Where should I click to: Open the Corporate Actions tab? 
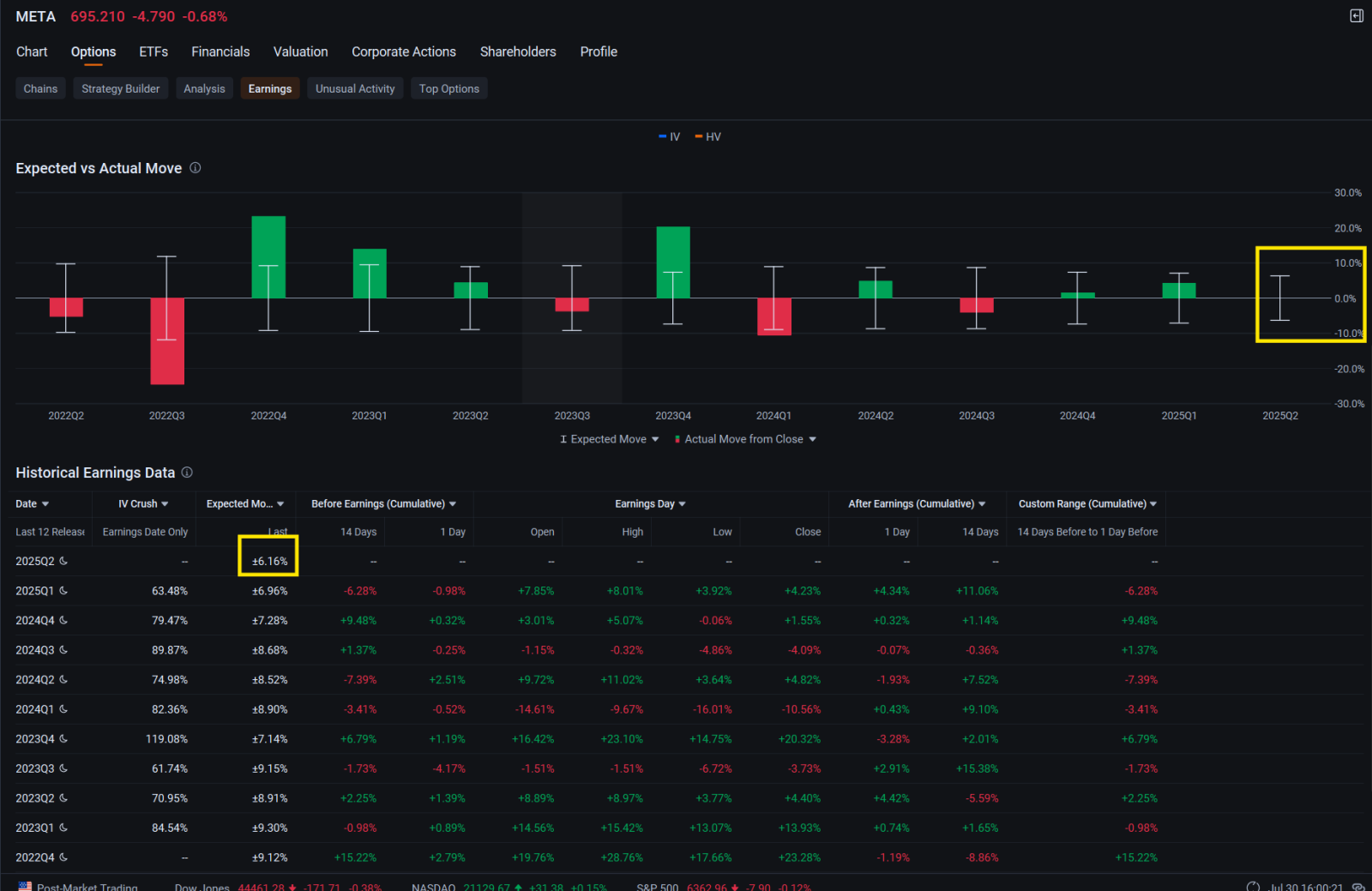tap(404, 51)
